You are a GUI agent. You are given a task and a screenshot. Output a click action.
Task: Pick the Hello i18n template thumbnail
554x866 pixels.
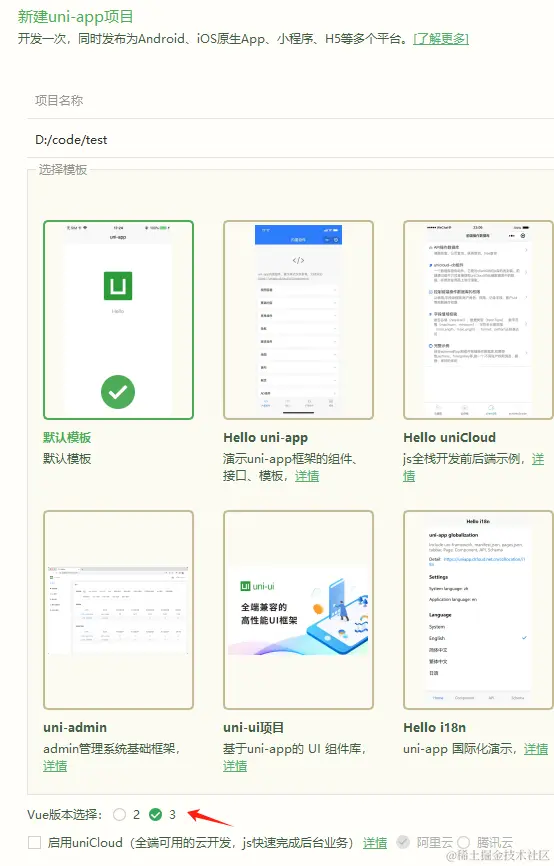[478, 610]
